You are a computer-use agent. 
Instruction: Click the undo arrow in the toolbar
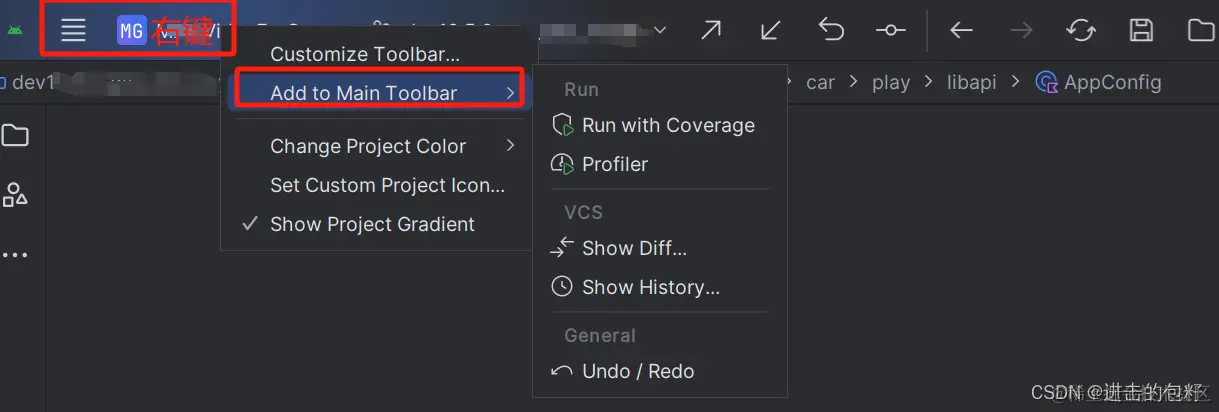coord(831,30)
